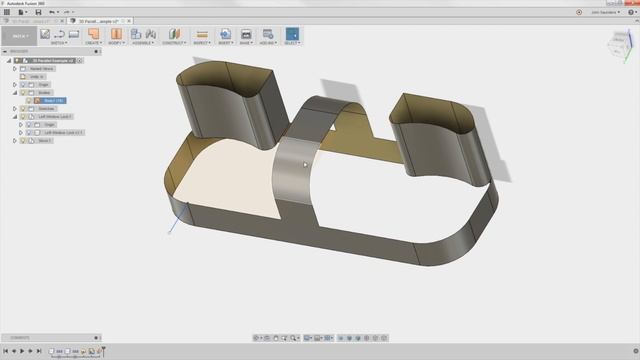Choose the Zoom Window tool

284,338
